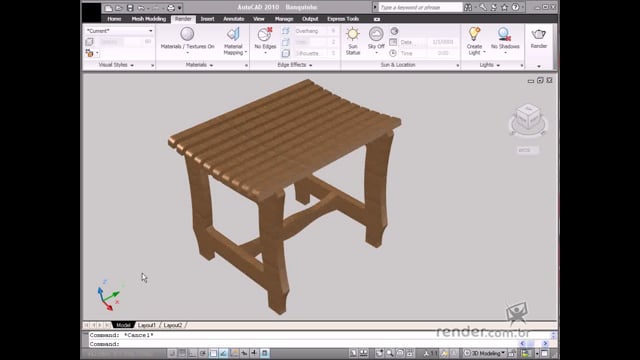Open the Sun & Location panel dialog launcher arrow

[457, 65]
